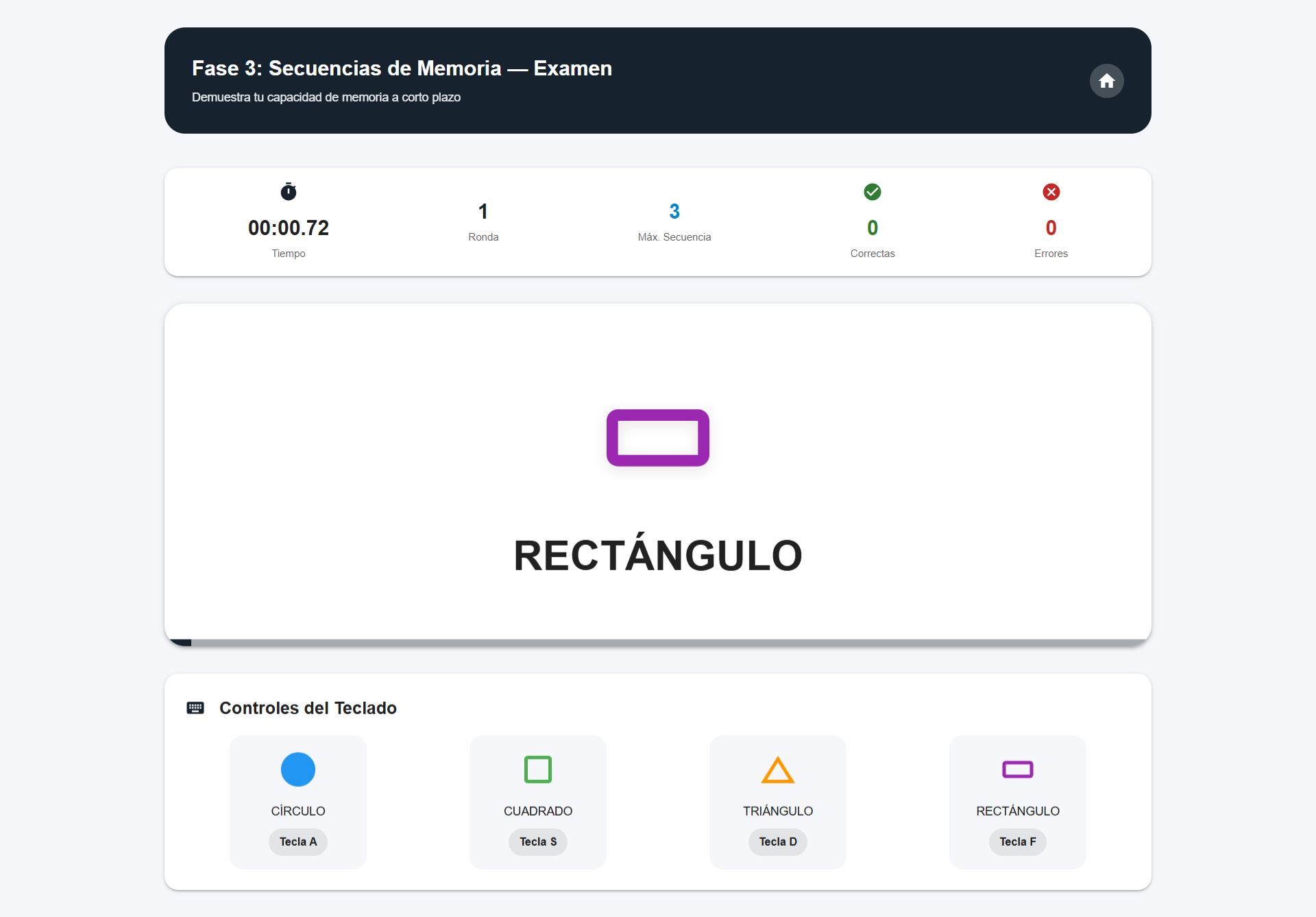The image size is (1316, 917).
Task: Click the Máx. Secuencia value of 3
Action: coord(674,210)
